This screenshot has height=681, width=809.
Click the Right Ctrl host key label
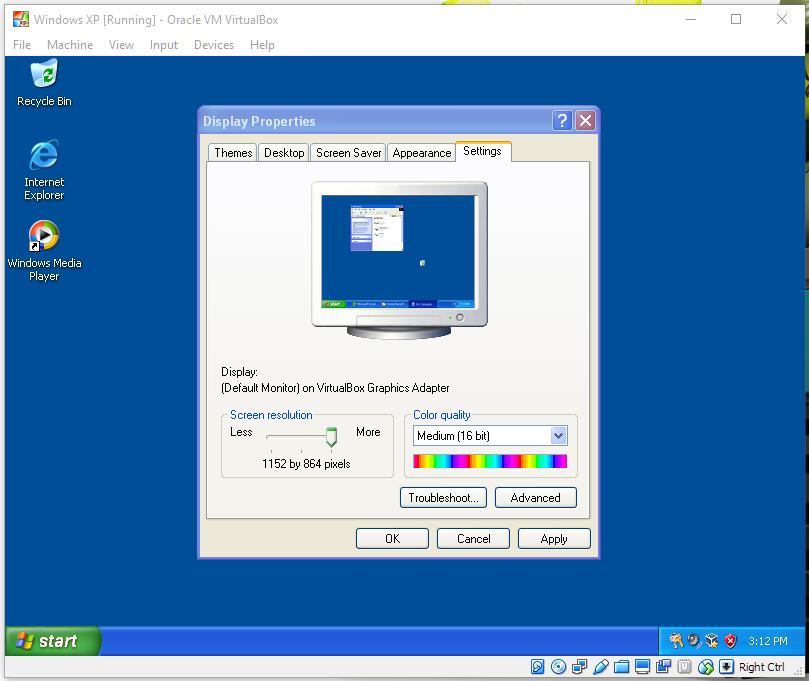coord(762,667)
